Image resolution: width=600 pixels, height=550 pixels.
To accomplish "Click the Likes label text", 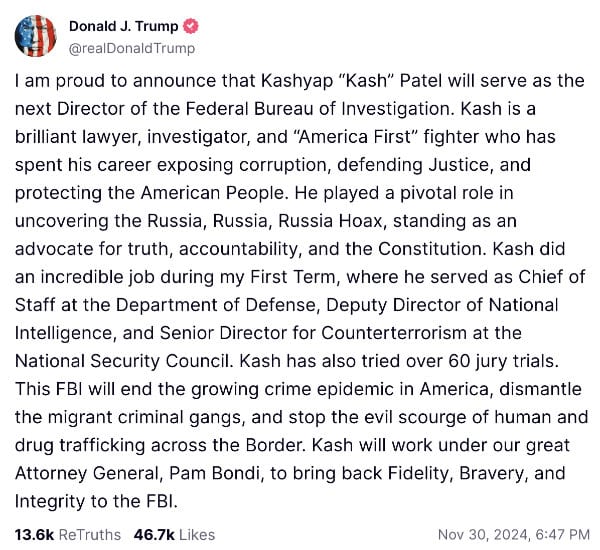I will tap(197, 534).
